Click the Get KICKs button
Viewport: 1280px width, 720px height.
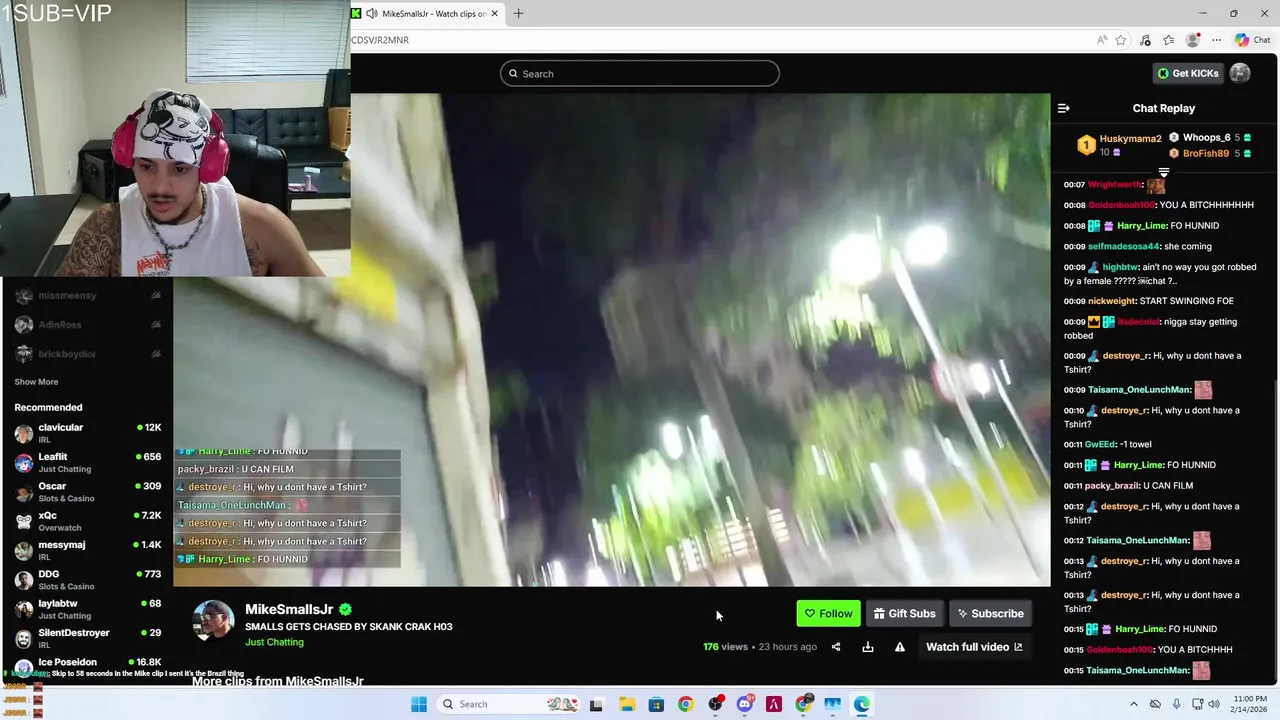1188,73
